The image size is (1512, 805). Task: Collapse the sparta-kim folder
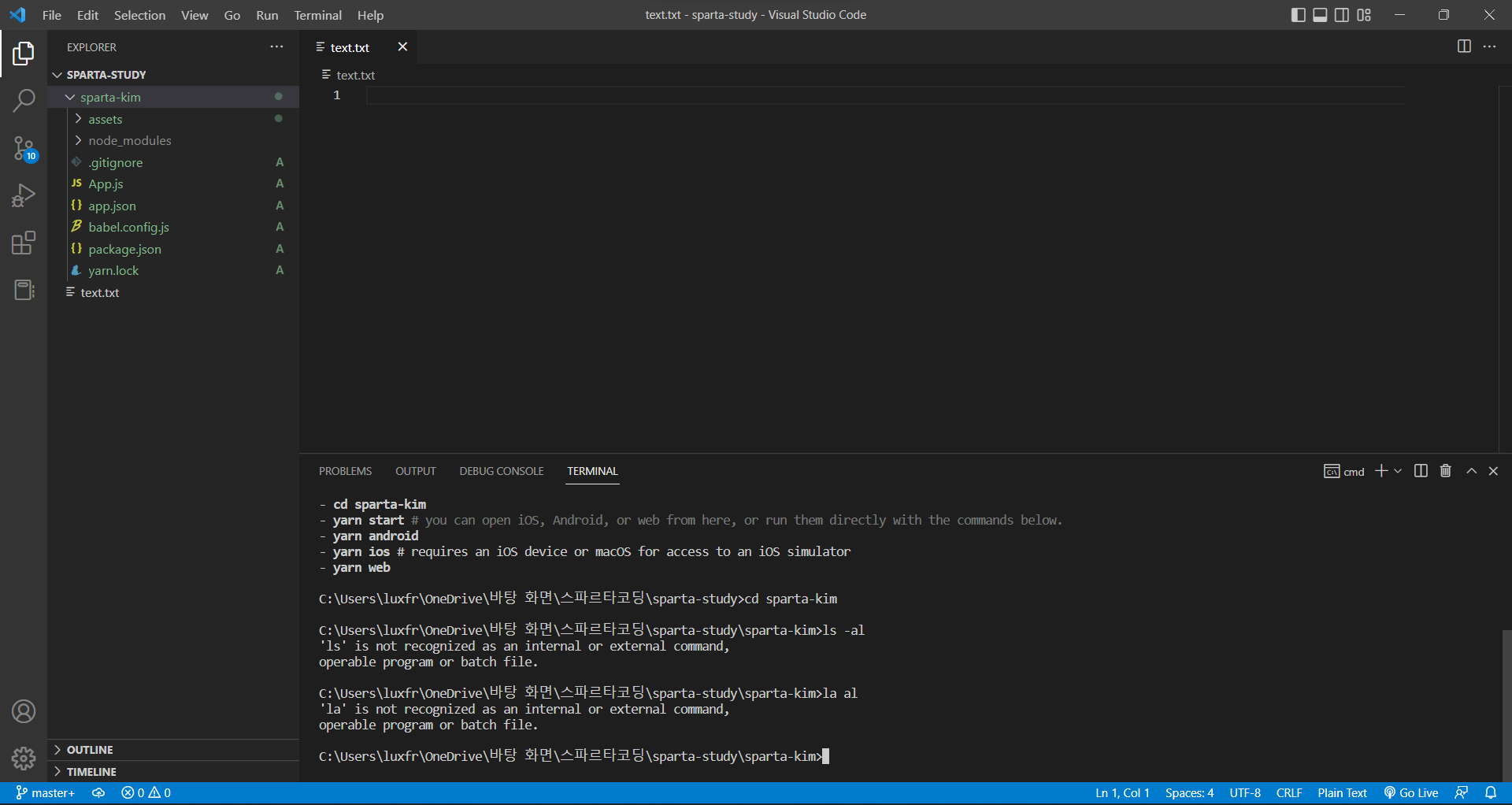[173, 97]
